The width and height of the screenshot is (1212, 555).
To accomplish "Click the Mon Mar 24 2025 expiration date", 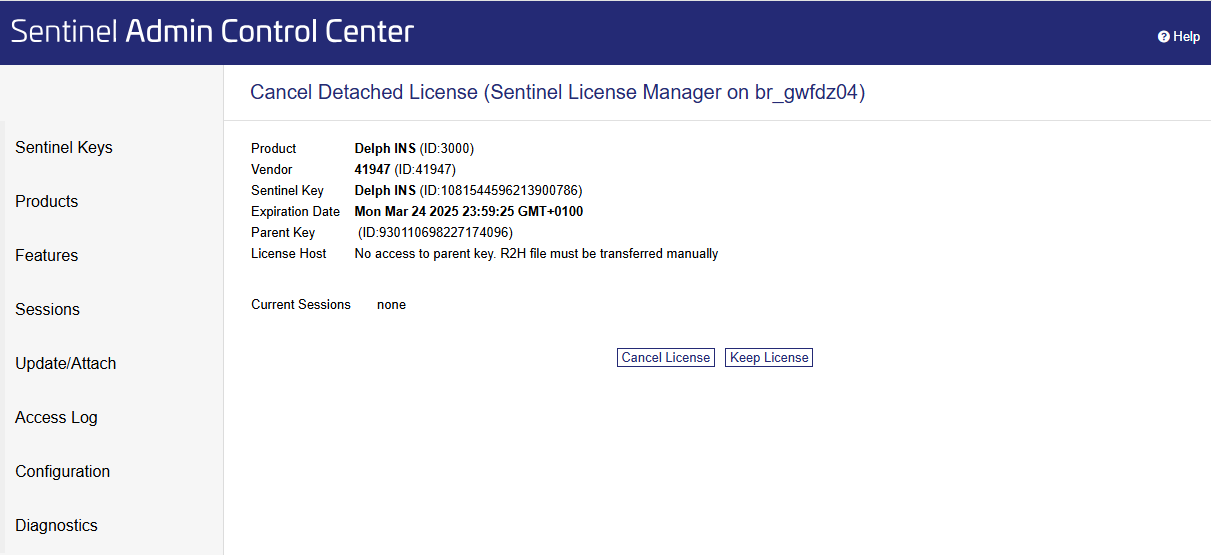I will pos(469,212).
